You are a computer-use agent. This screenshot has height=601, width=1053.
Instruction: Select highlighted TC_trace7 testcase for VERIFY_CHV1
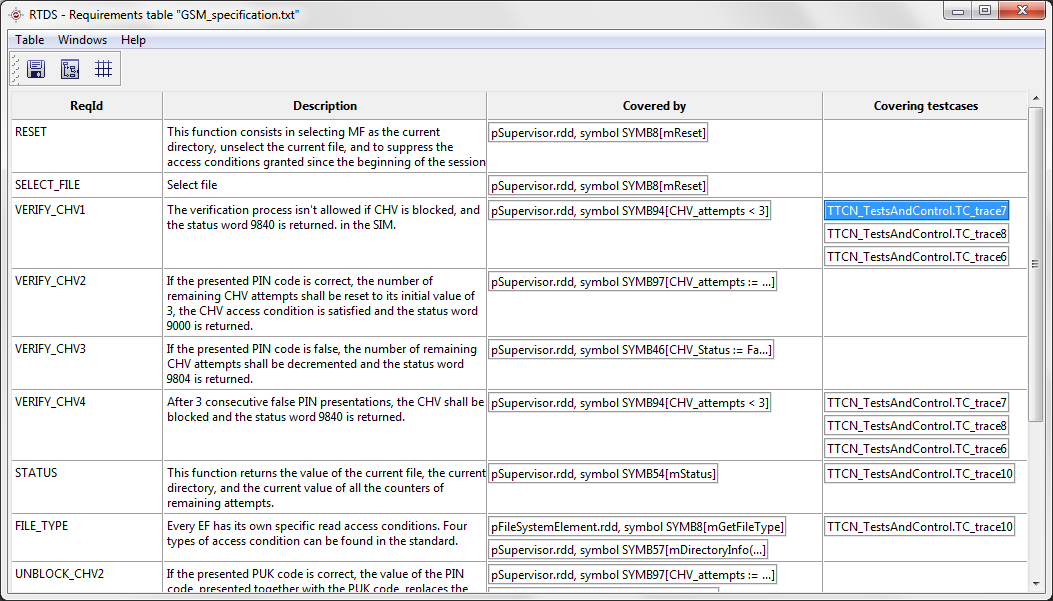coord(916,211)
